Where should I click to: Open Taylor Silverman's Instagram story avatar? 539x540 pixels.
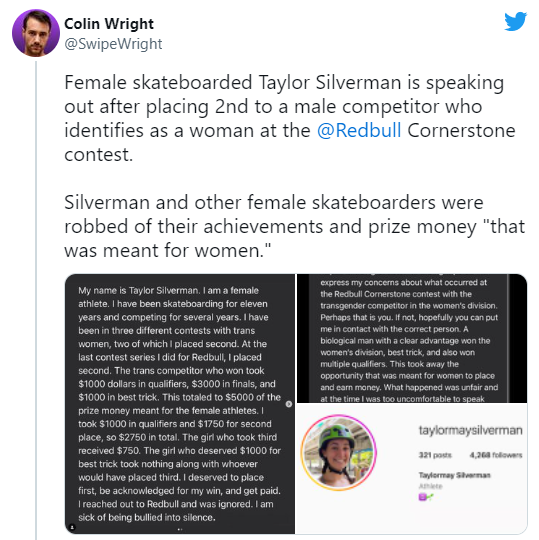click(x=339, y=452)
